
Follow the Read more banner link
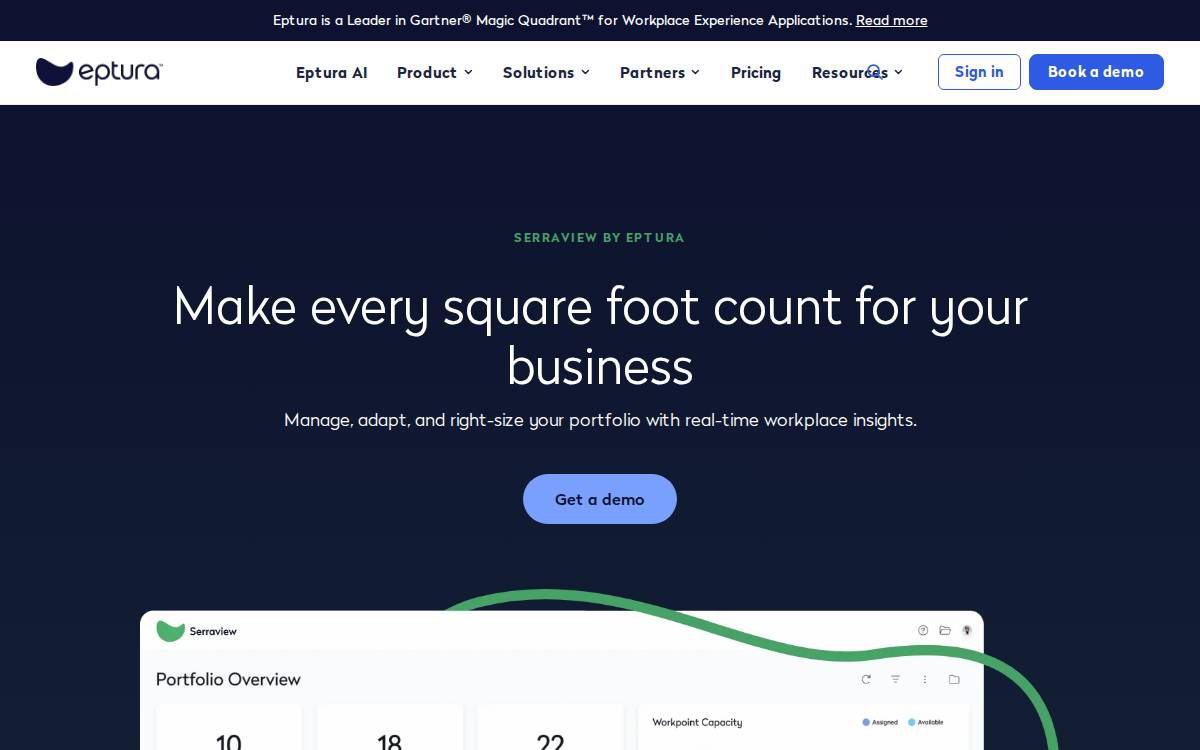click(892, 20)
